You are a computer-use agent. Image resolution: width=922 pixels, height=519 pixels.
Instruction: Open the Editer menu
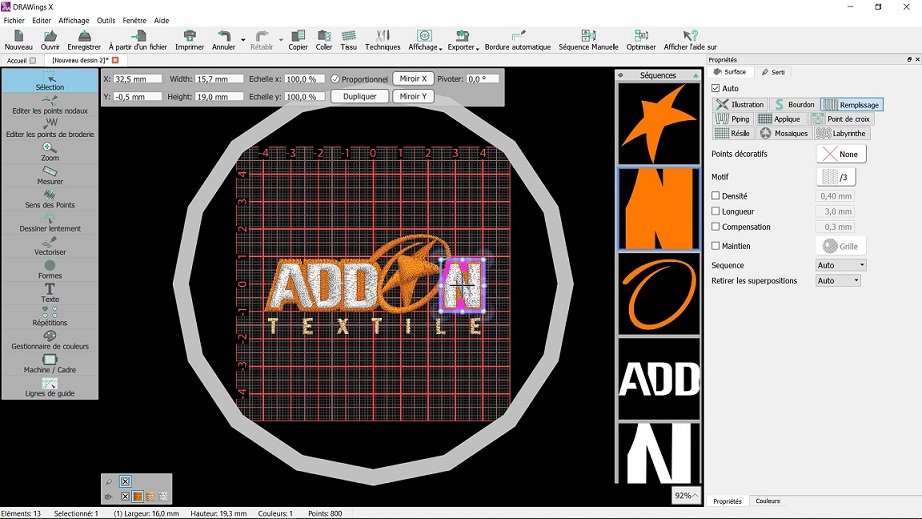41,20
